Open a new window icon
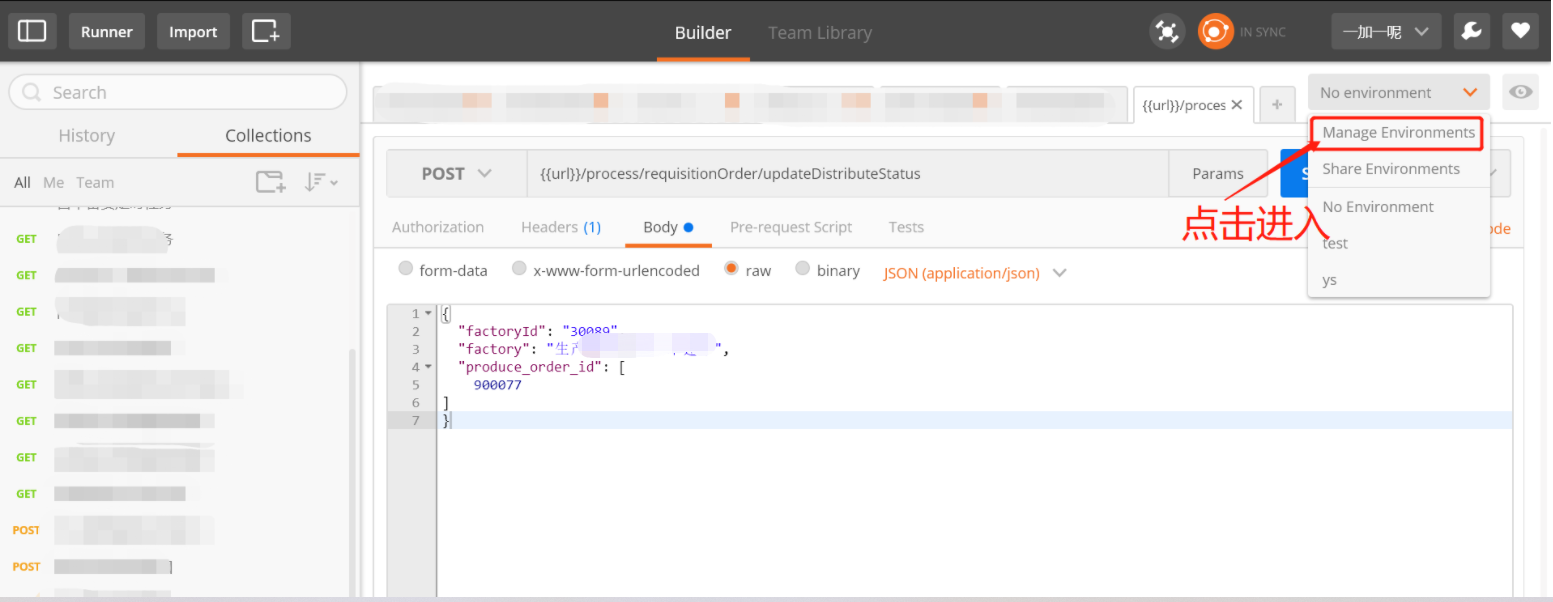The width and height of the screenshot is (1553, 602). pyautogui.click(x=266, y=32)
